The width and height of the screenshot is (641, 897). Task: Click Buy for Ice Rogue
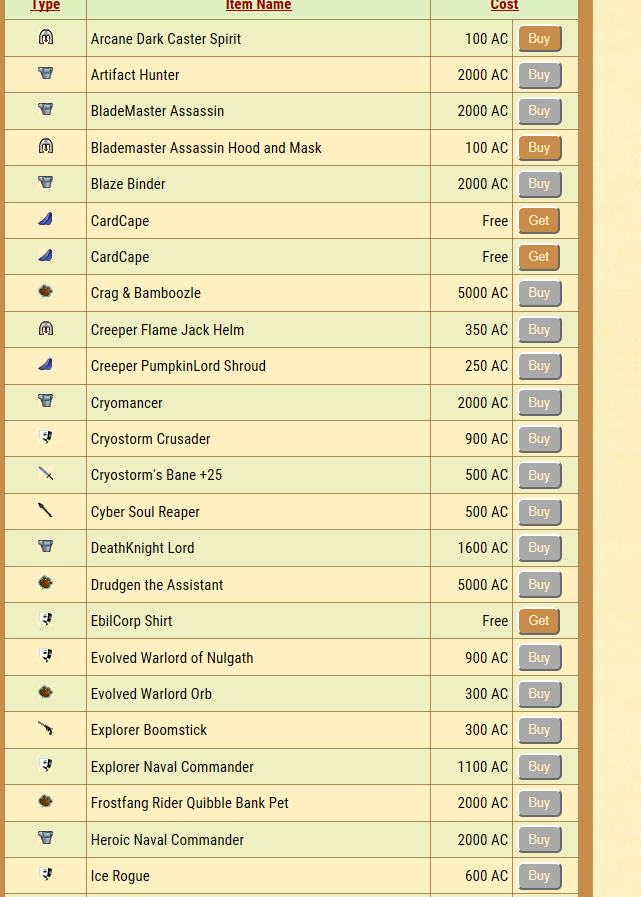pyautogui.click(x=539, y=876)
